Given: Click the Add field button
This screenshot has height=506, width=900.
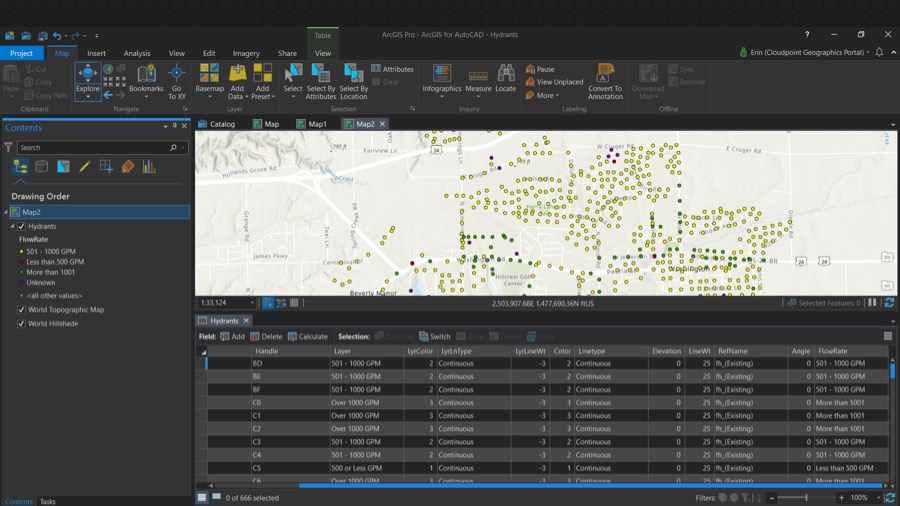Looking at the screenshot, I should 232,337.
